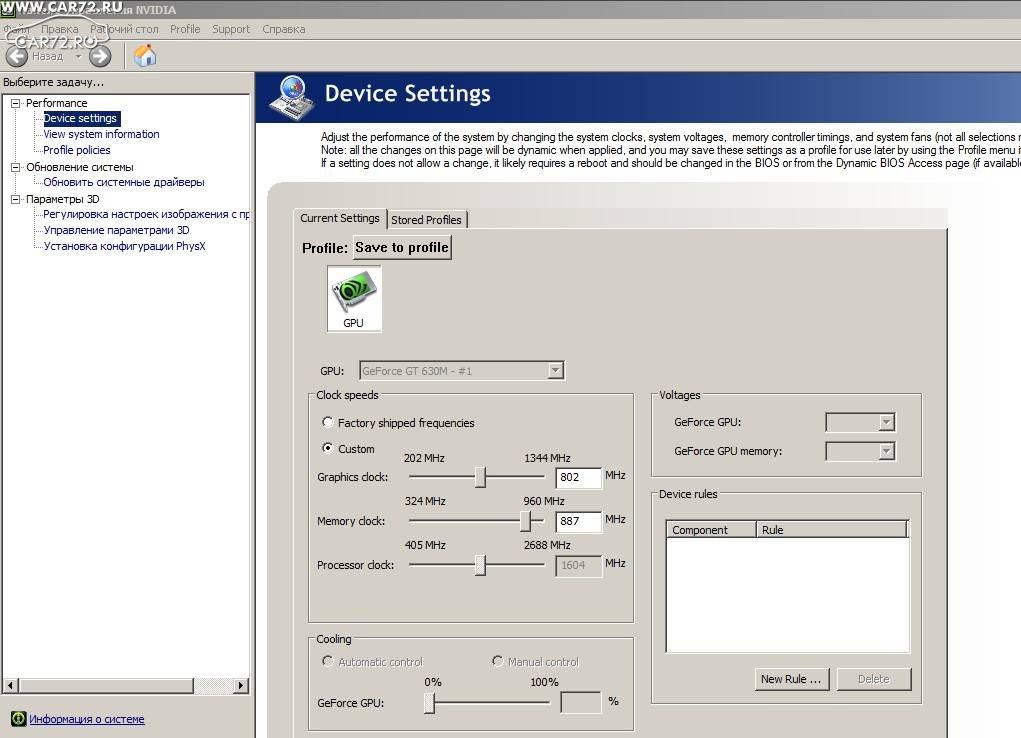Click the Processor clock slider thumb
The height and width of the screenshot is (738, 1021).
[x=480, y=565]
